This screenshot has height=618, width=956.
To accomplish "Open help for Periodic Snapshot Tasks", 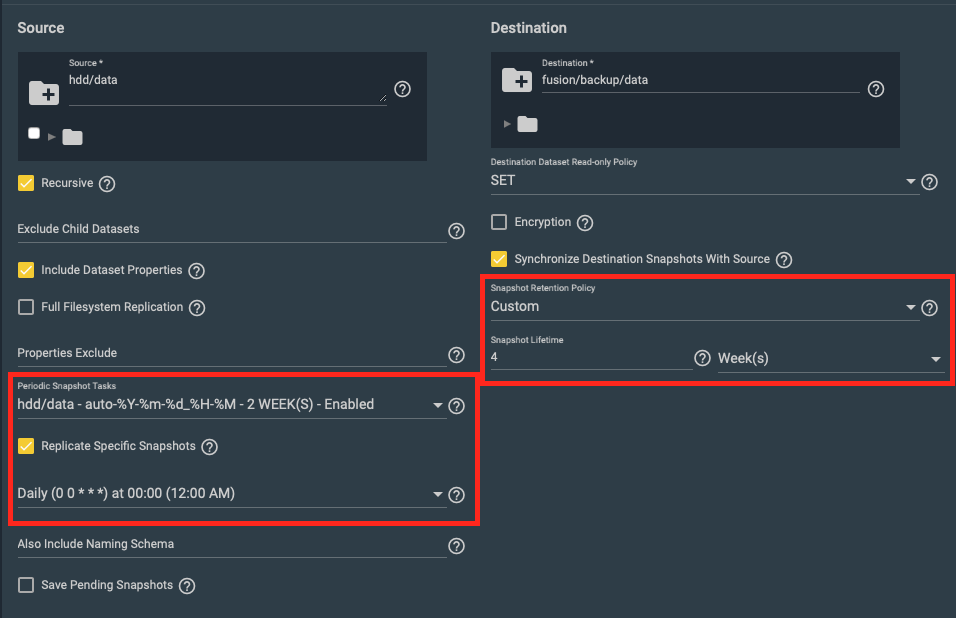I will tap(456, 406).
